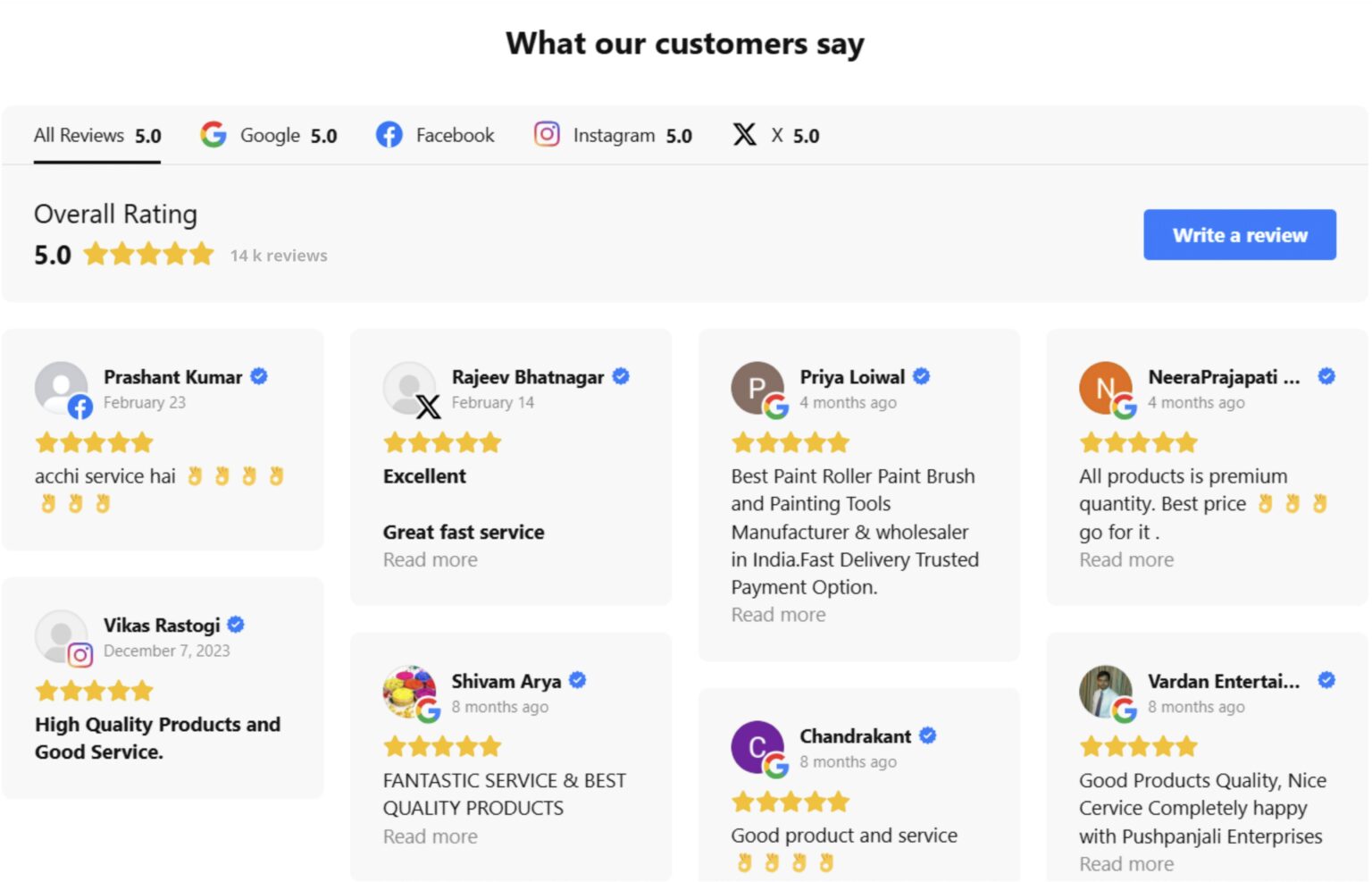This screenshot has width=1372, height=882.
Task: Select the All Reviews tab
Action: (97, 136)
